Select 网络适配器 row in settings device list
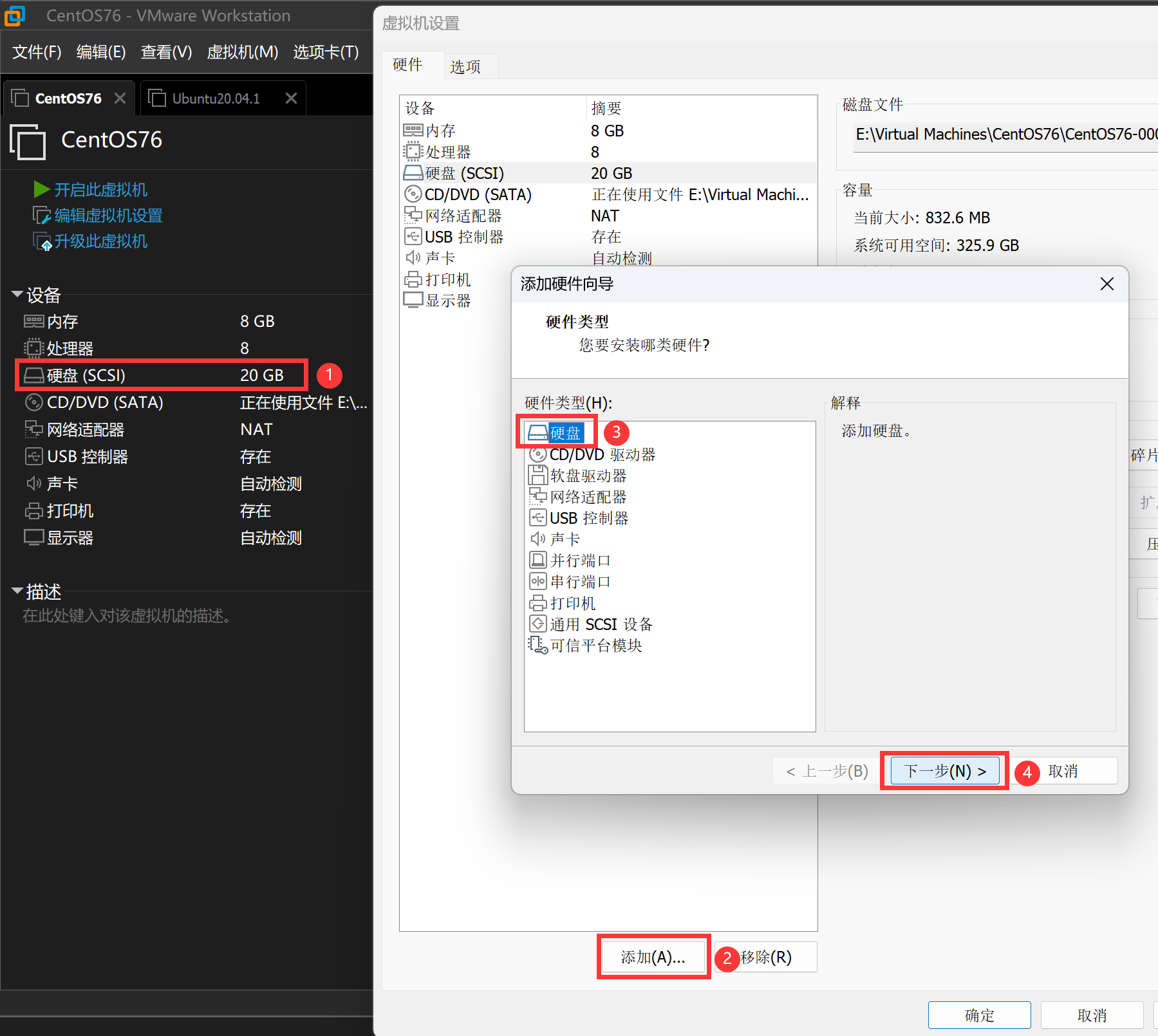This screenshot has width=1158, height=1036. click(608, 216)
